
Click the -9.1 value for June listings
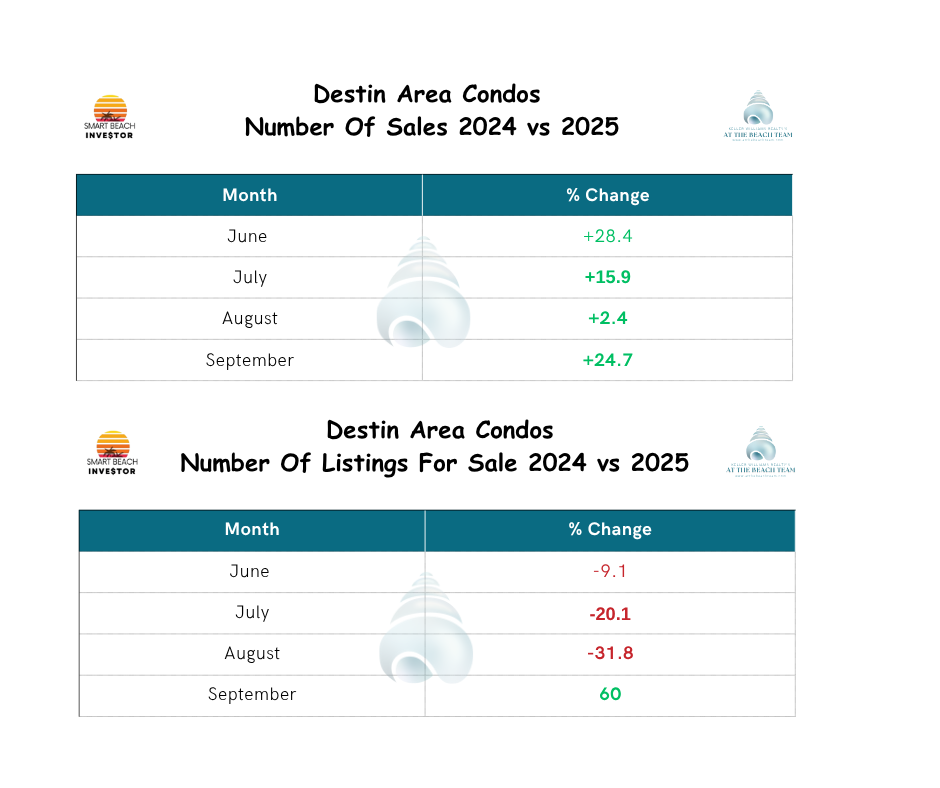(610, 571)
